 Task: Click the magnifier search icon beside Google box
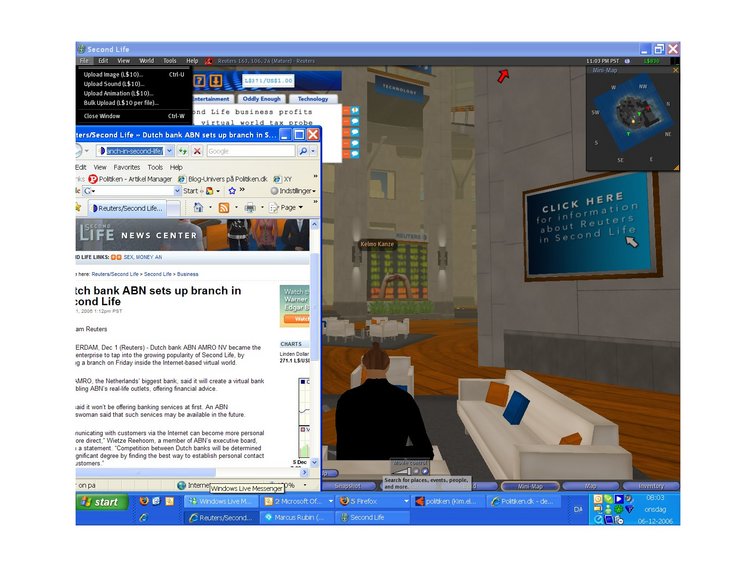(303, 151)
